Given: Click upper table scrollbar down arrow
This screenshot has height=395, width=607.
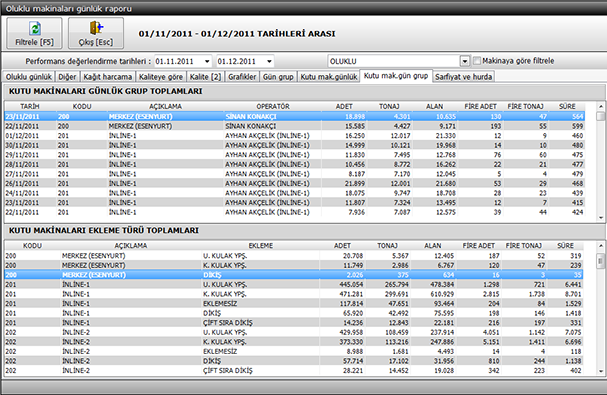Looking at the screenshot, I should point(600,218).
